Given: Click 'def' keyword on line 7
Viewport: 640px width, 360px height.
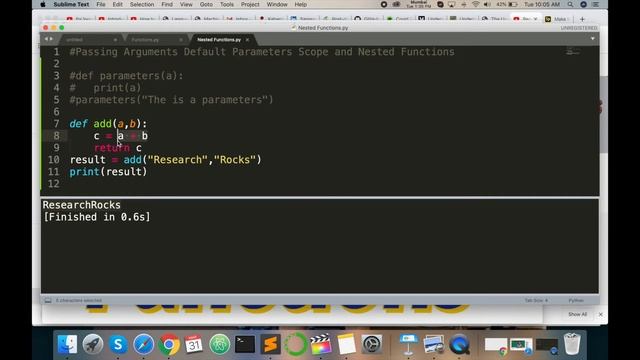Looking at the screenshot, I should (x=78, y=124).
